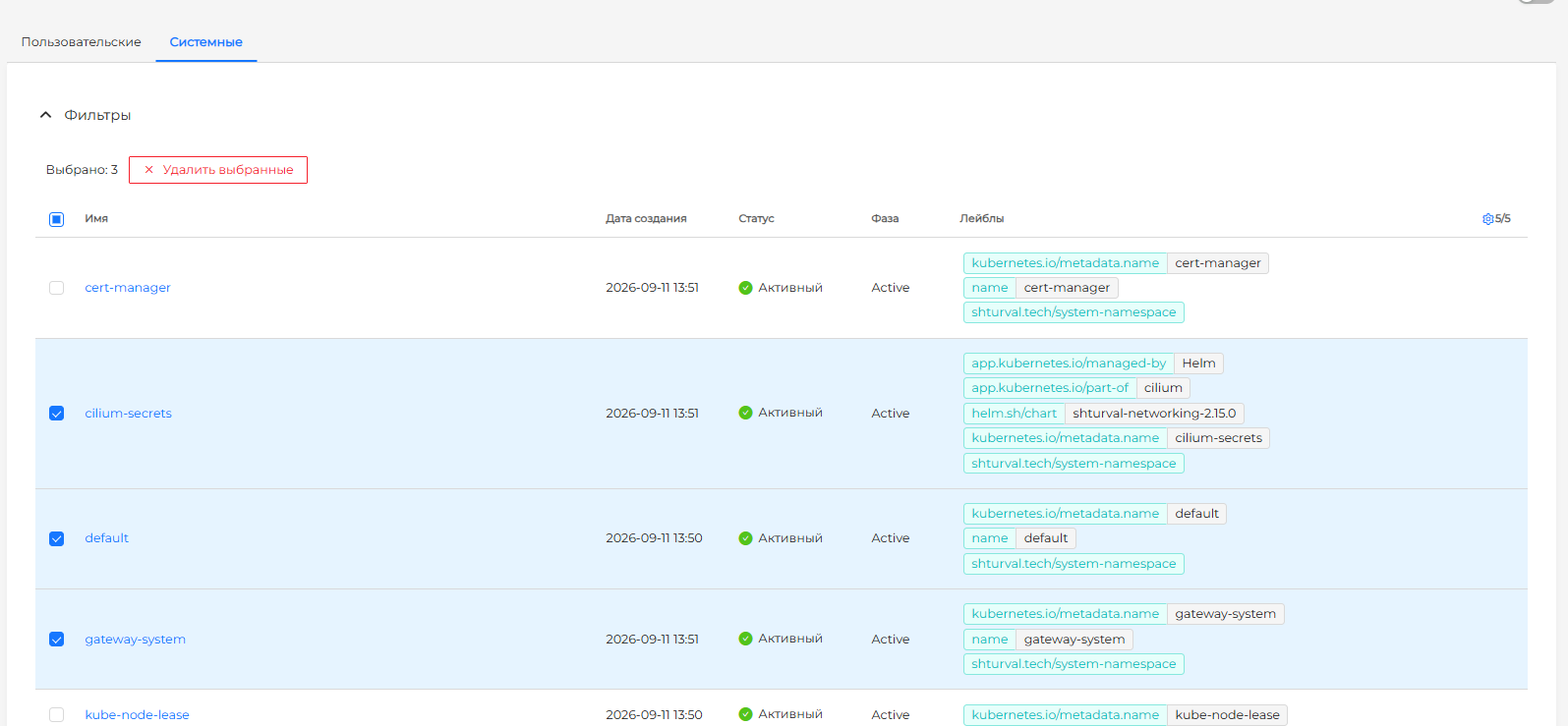Click shturval.tech/system-namespace label in cert-manager row
The width and height of the screenshot is (1568, 726).
1074,312
